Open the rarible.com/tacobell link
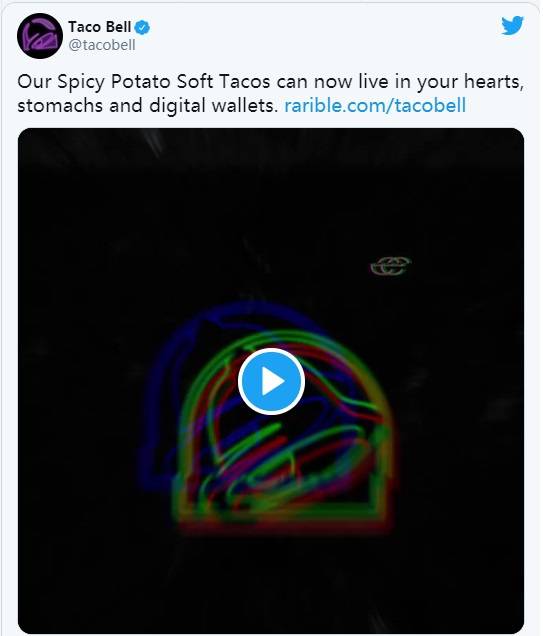This screenshot has height=636, width=543. coord(375,105)
